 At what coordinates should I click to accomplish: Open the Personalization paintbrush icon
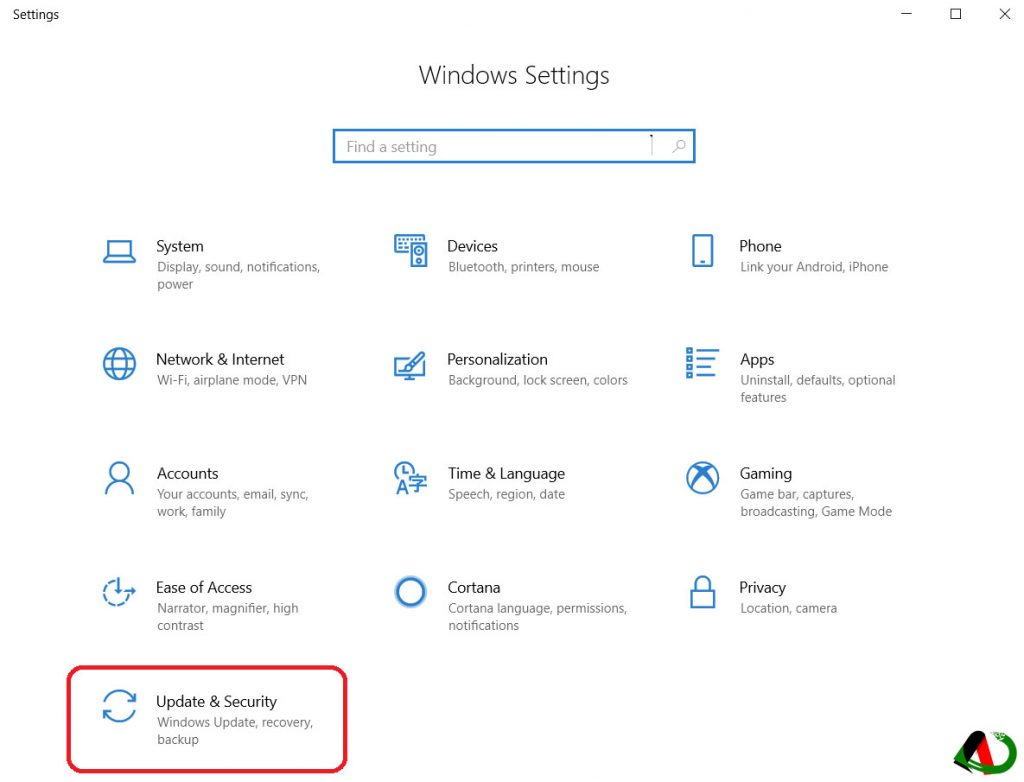point(410,366)
